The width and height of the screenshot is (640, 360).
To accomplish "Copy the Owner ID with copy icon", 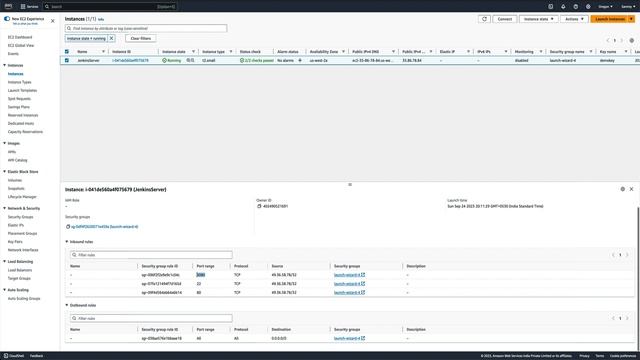I will [x=259, y=206].
